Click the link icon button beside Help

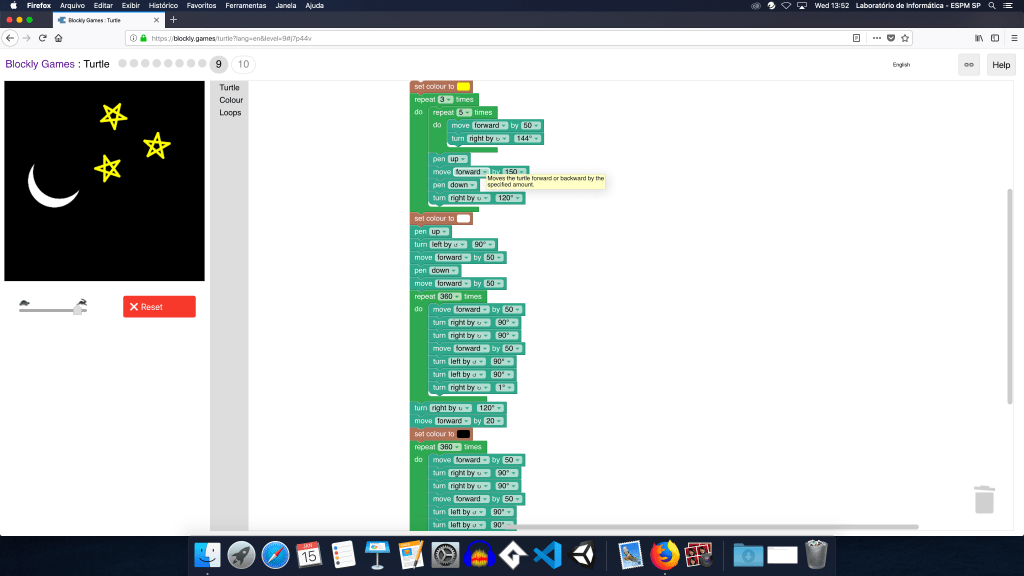click(x=968, y=64)
